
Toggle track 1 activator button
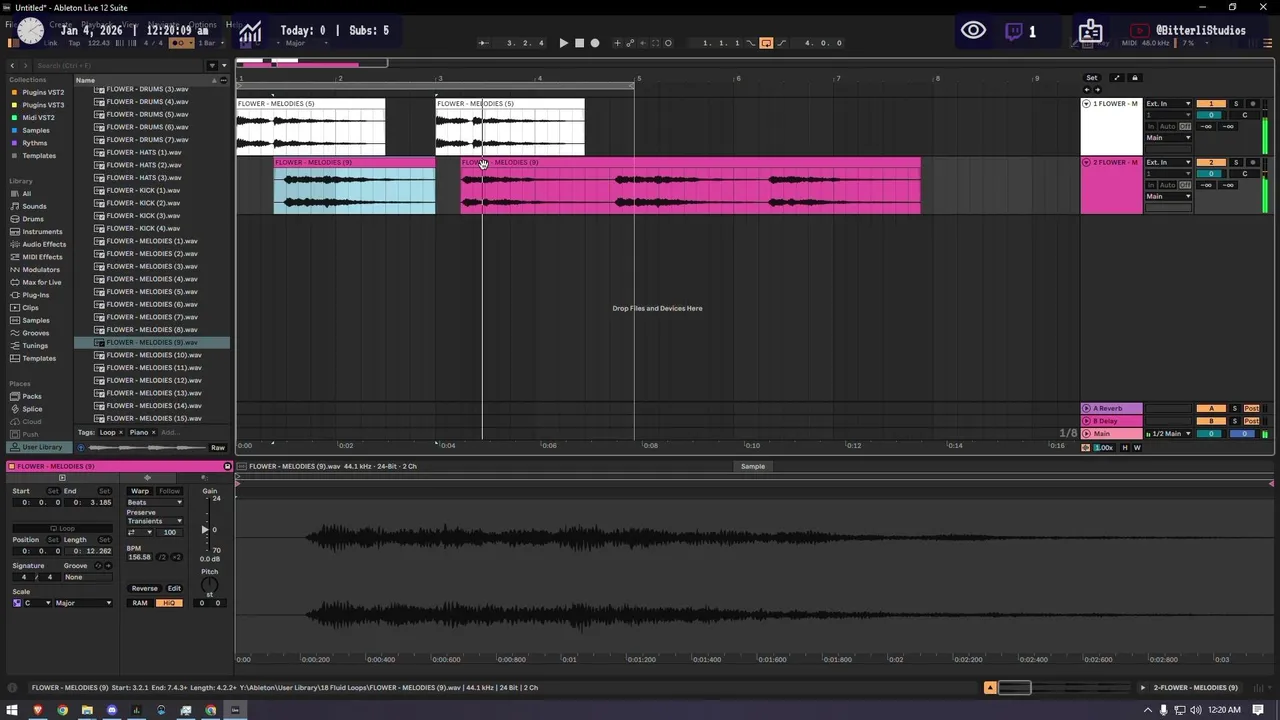pos(1211,104)
